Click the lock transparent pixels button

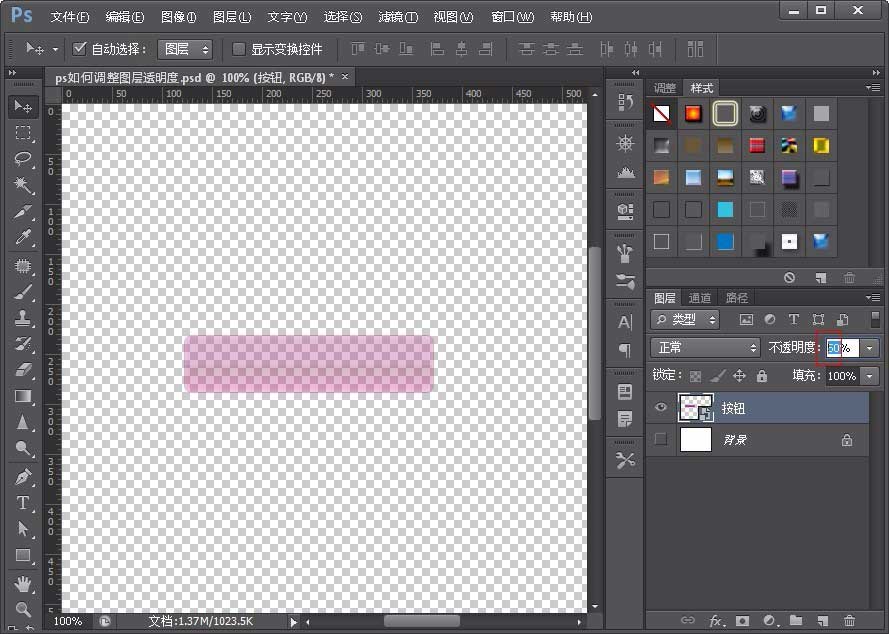pos(694,376)
